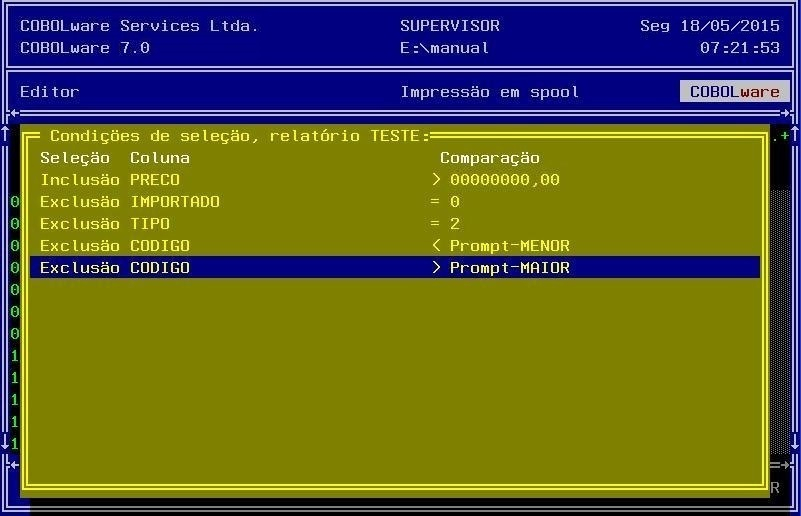Click the COBOLware logo button

tap(735, 91)
